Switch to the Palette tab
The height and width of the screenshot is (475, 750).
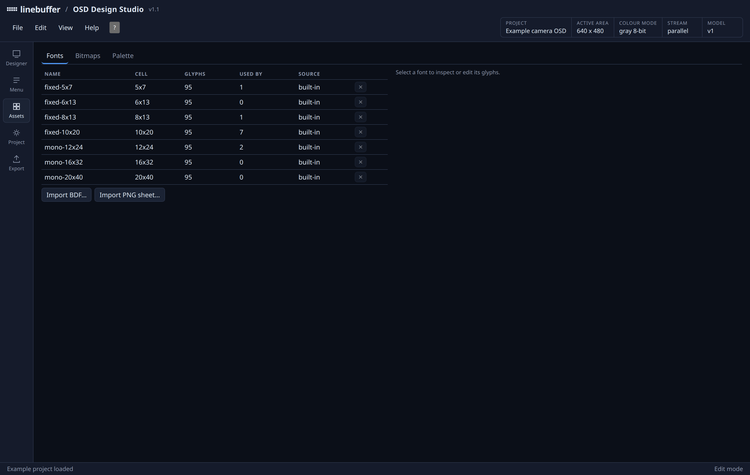coord(123,55)
